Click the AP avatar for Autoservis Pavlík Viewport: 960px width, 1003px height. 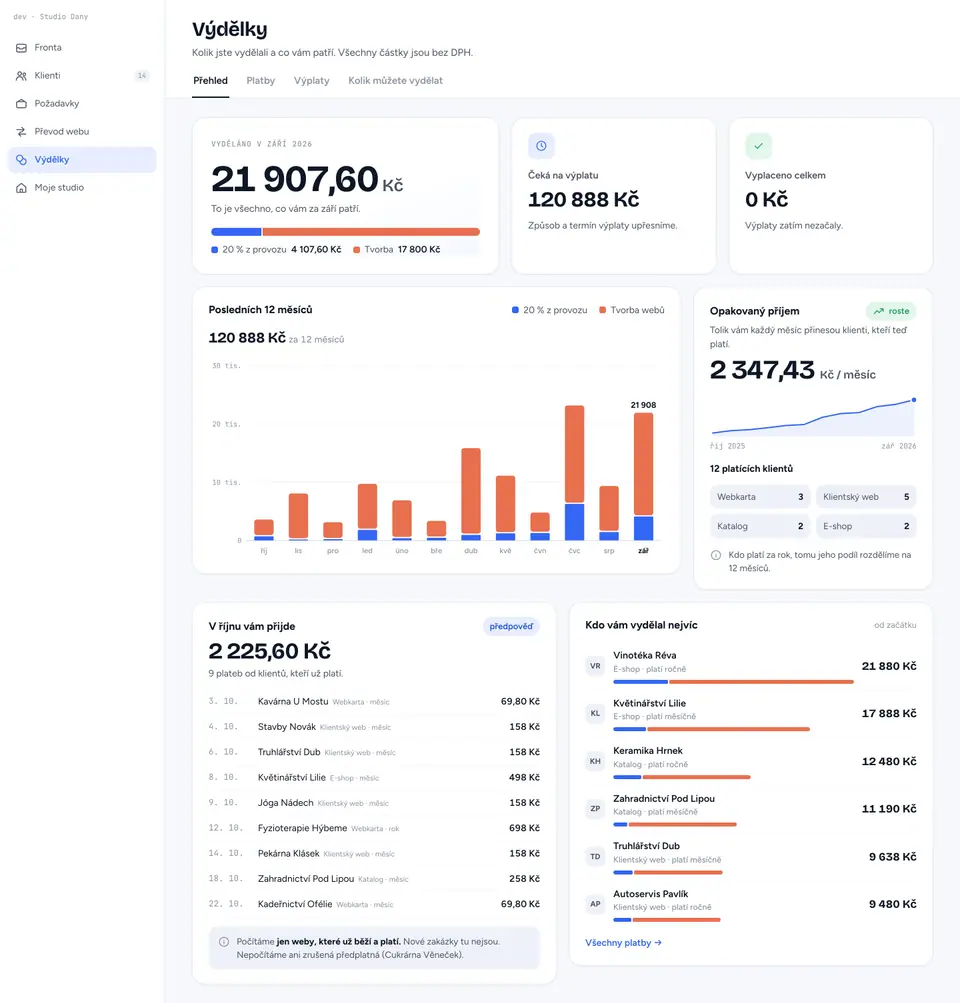pos(595,904)
